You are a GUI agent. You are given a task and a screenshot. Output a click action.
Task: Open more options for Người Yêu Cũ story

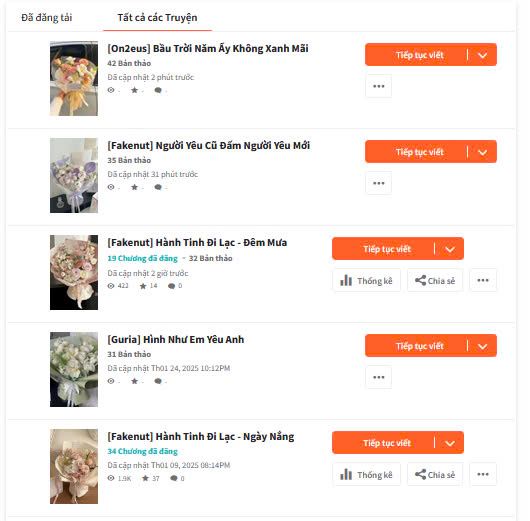[x=379, y=183]
